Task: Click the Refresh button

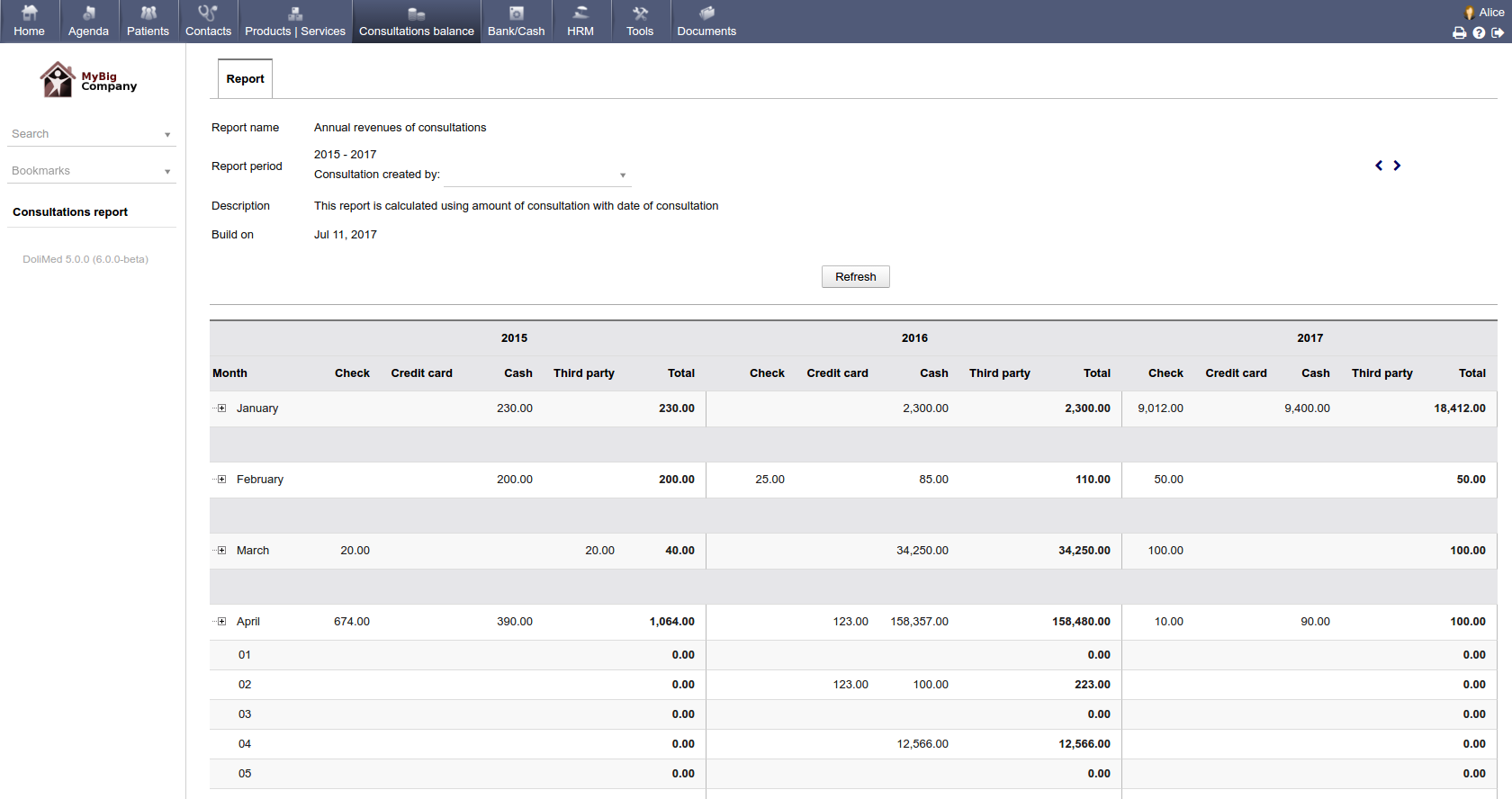Action: 855,277
